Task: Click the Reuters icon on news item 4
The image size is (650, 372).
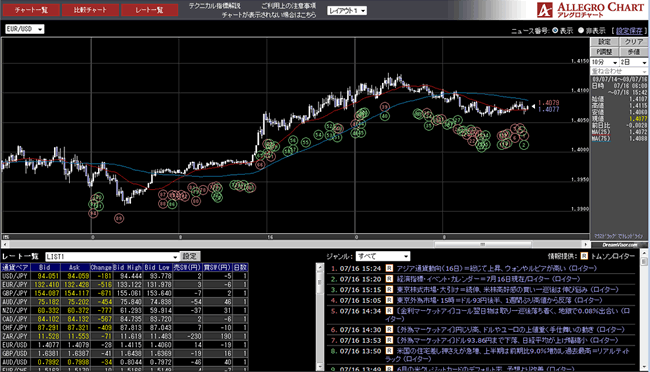Action: tap(389, 300)
